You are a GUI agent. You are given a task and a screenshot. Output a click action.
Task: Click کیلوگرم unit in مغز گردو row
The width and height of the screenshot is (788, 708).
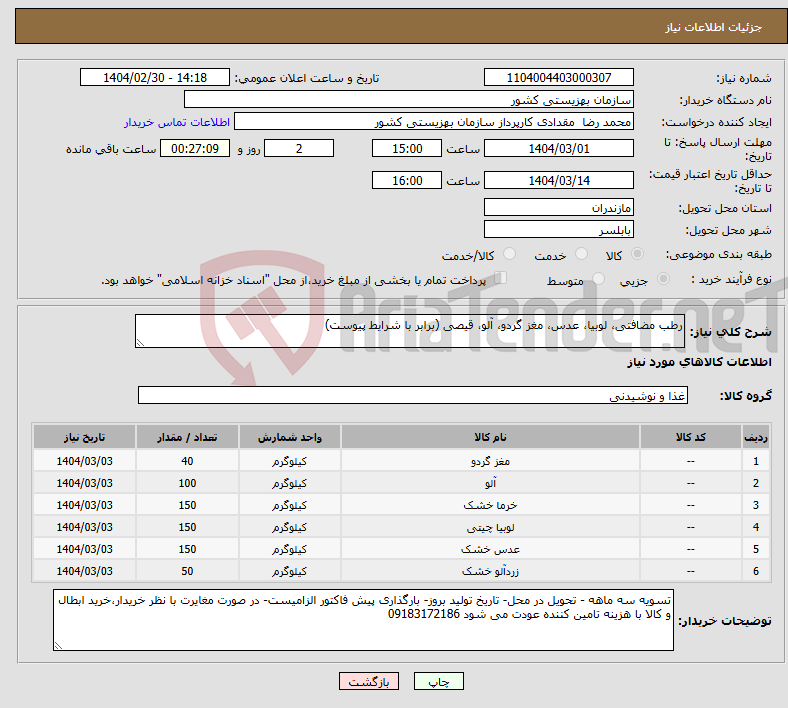289,461
